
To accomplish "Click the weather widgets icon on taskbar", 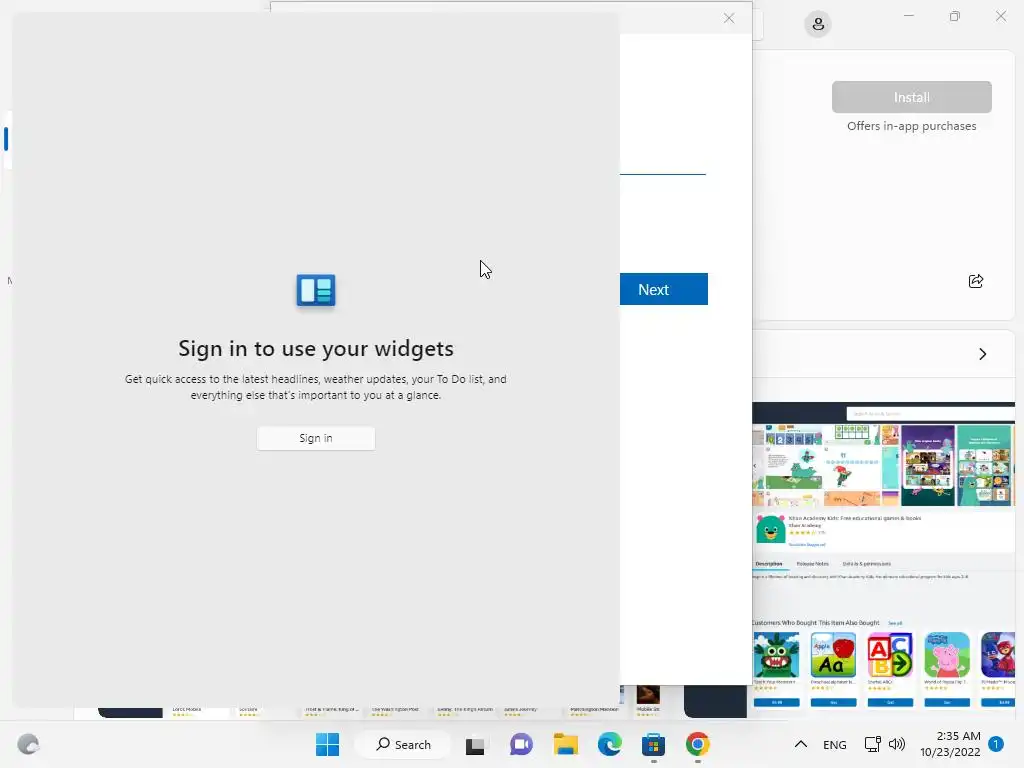I will [28, 744].
